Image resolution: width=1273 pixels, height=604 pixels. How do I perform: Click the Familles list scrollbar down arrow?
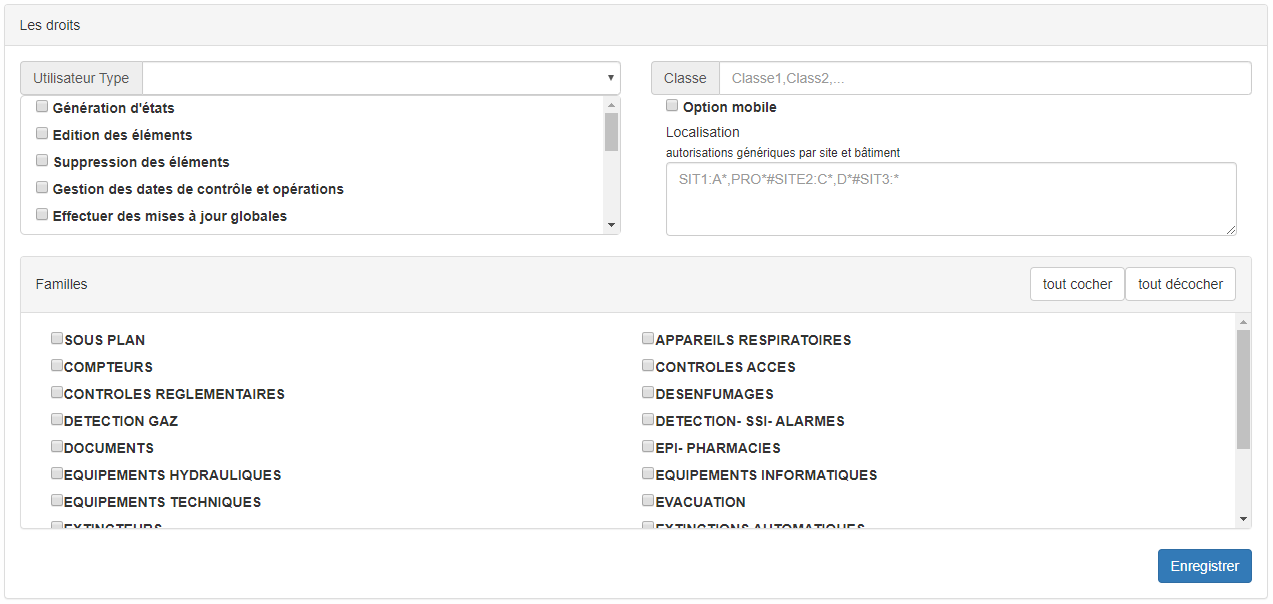1243,519
